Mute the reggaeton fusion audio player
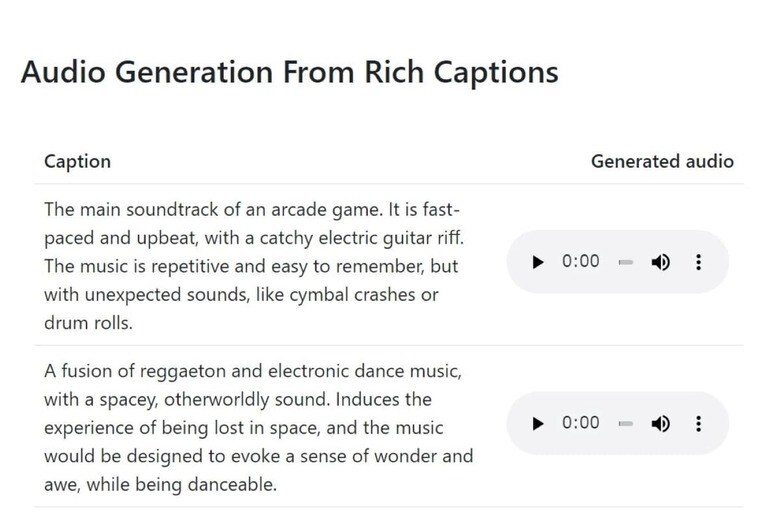 [x=660, y=423]
